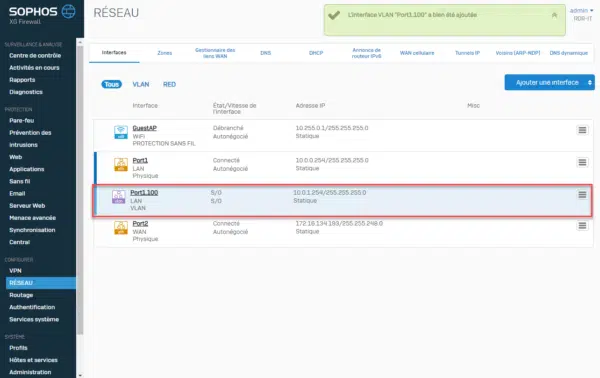Open Email in sidebar
Image resolution: width=600 pixels, height=378 pixels.
point(17,194)
